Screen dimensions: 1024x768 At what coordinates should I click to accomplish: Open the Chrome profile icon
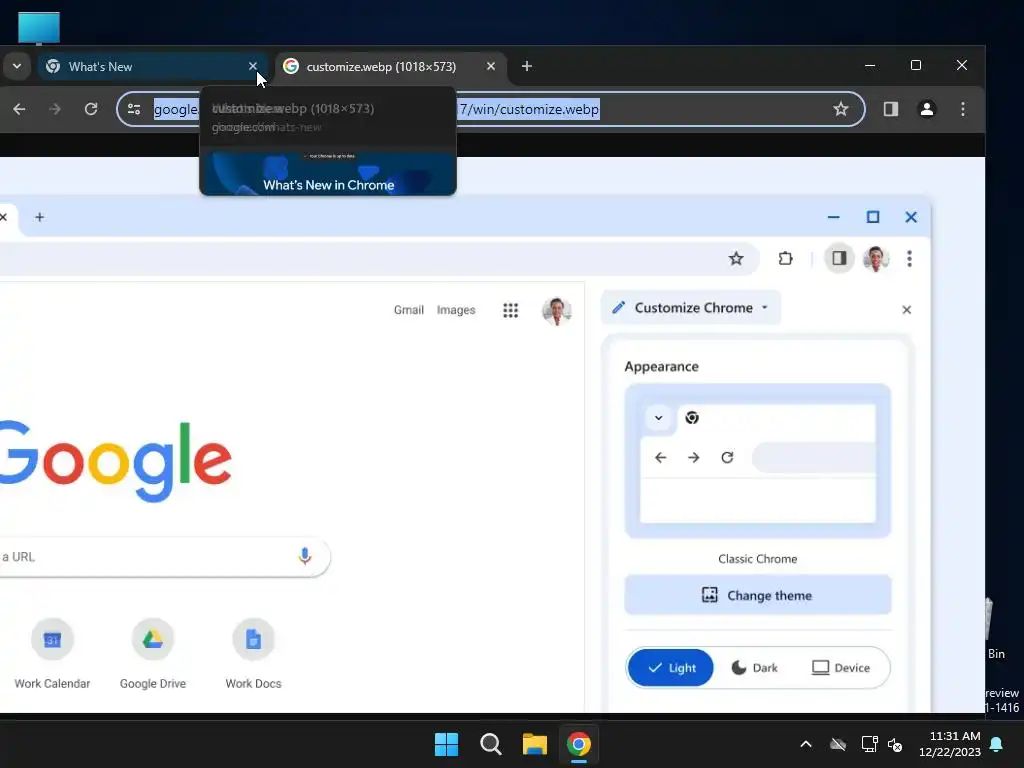click(927, 109)
